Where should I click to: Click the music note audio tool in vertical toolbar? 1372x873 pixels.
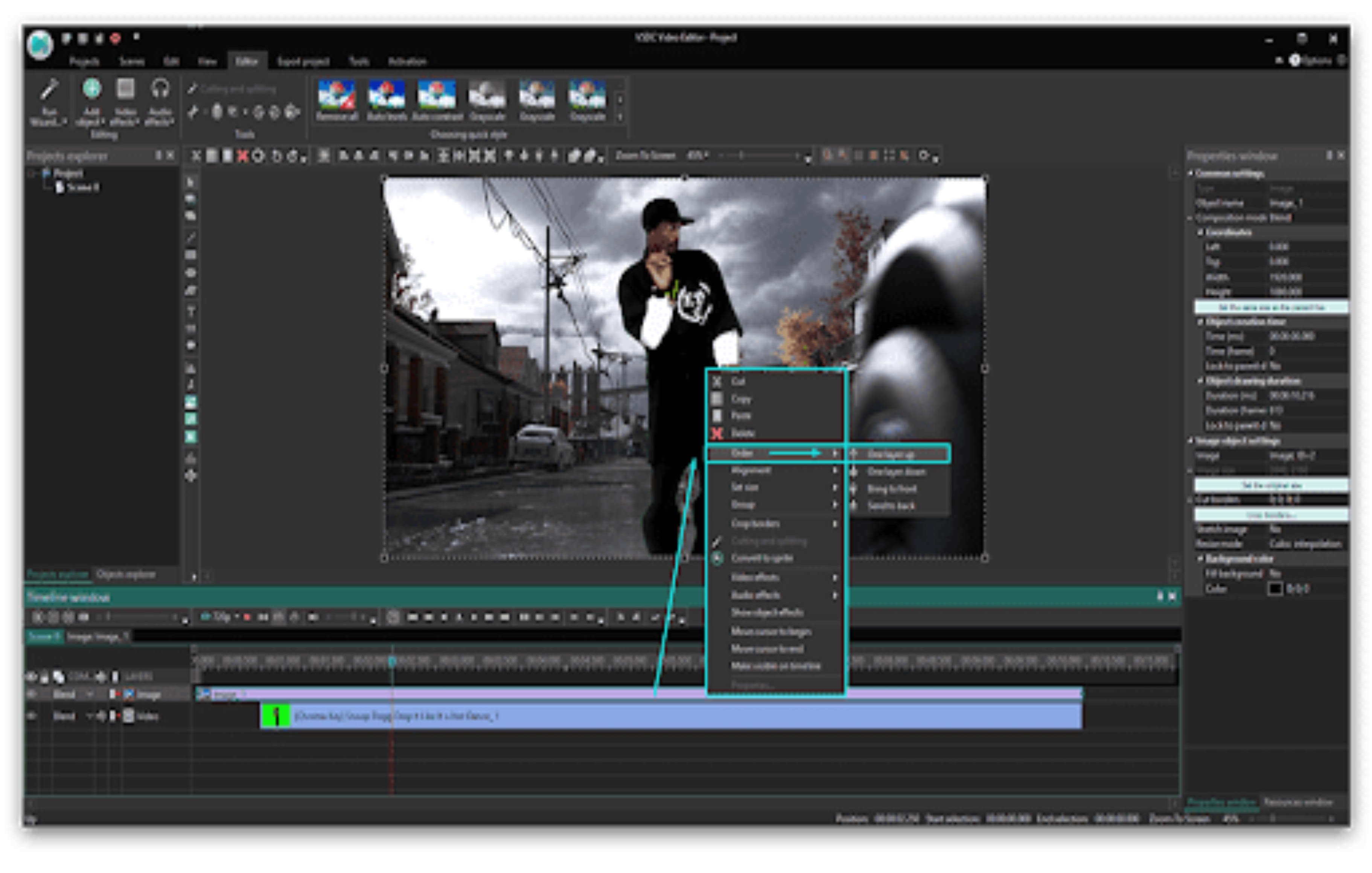(x=191, y=385)
